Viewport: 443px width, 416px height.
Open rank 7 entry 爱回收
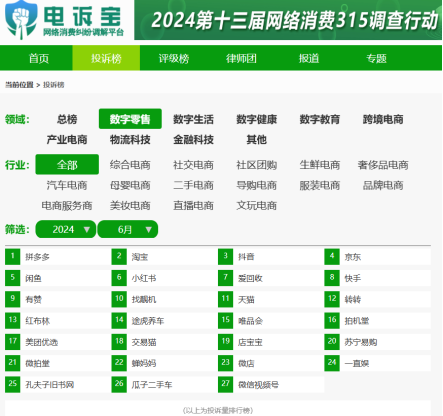pos(250,278)
